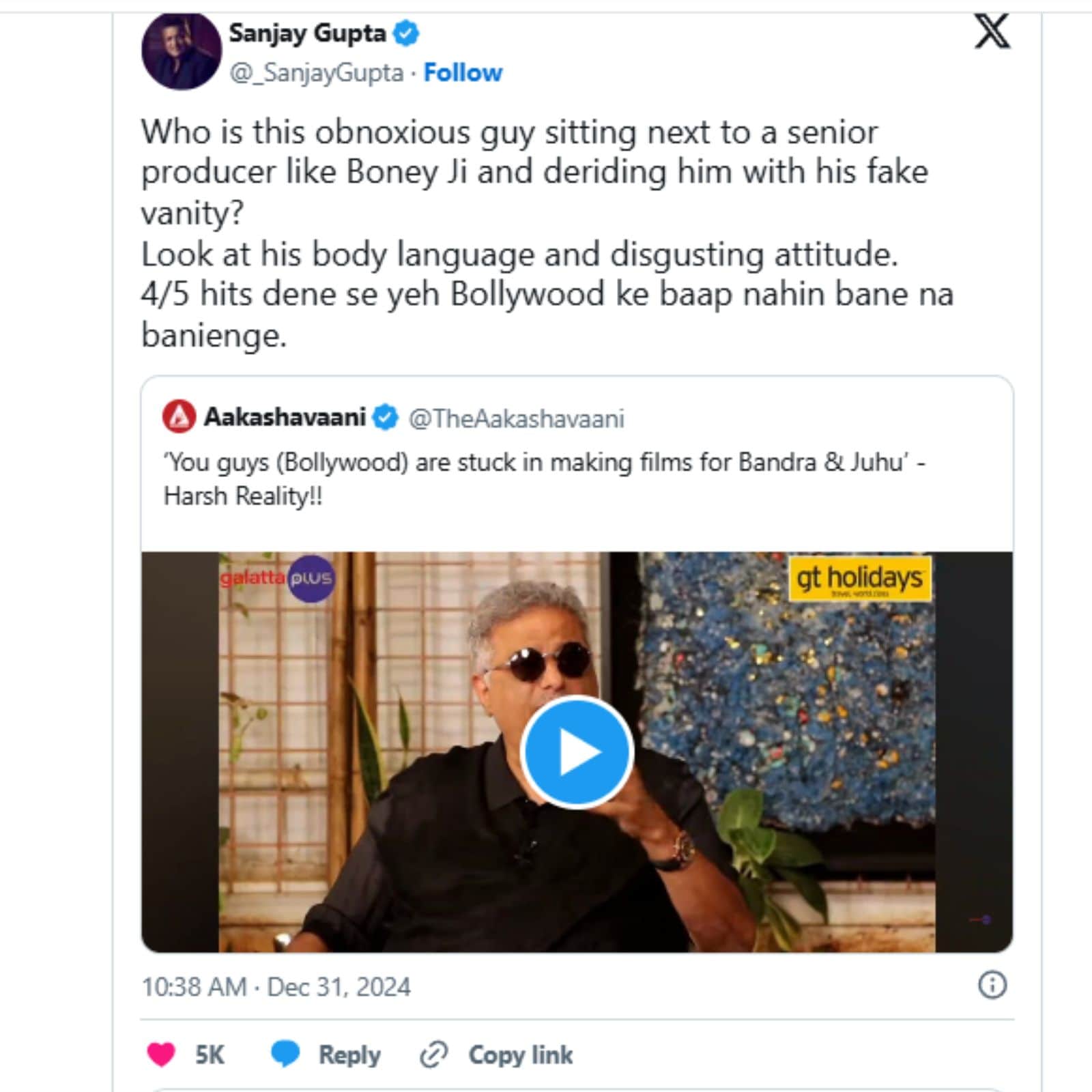The width and height of the screenshot is (1092, 1092).
Task: Click the Copy link text
Action: [520, 1055]
